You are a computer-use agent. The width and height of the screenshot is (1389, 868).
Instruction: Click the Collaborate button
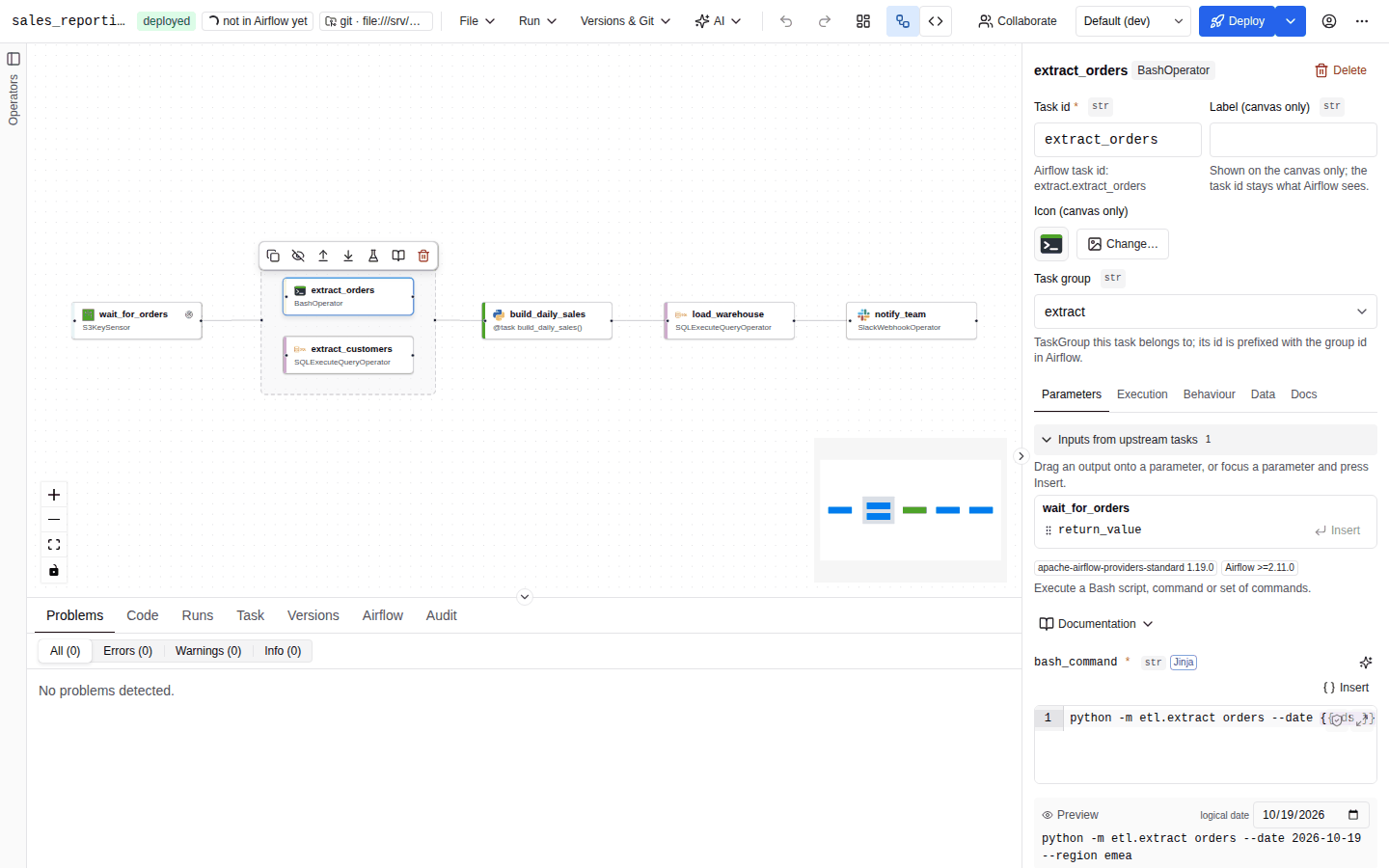click(x=1017, y=21)
